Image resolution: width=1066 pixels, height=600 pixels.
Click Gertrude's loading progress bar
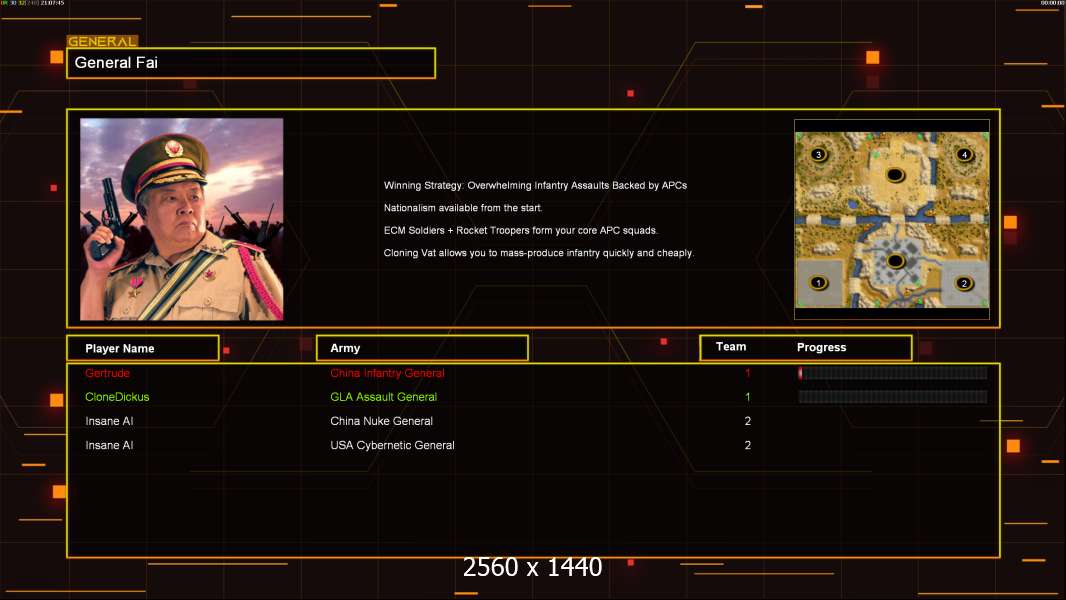(893, 372)
